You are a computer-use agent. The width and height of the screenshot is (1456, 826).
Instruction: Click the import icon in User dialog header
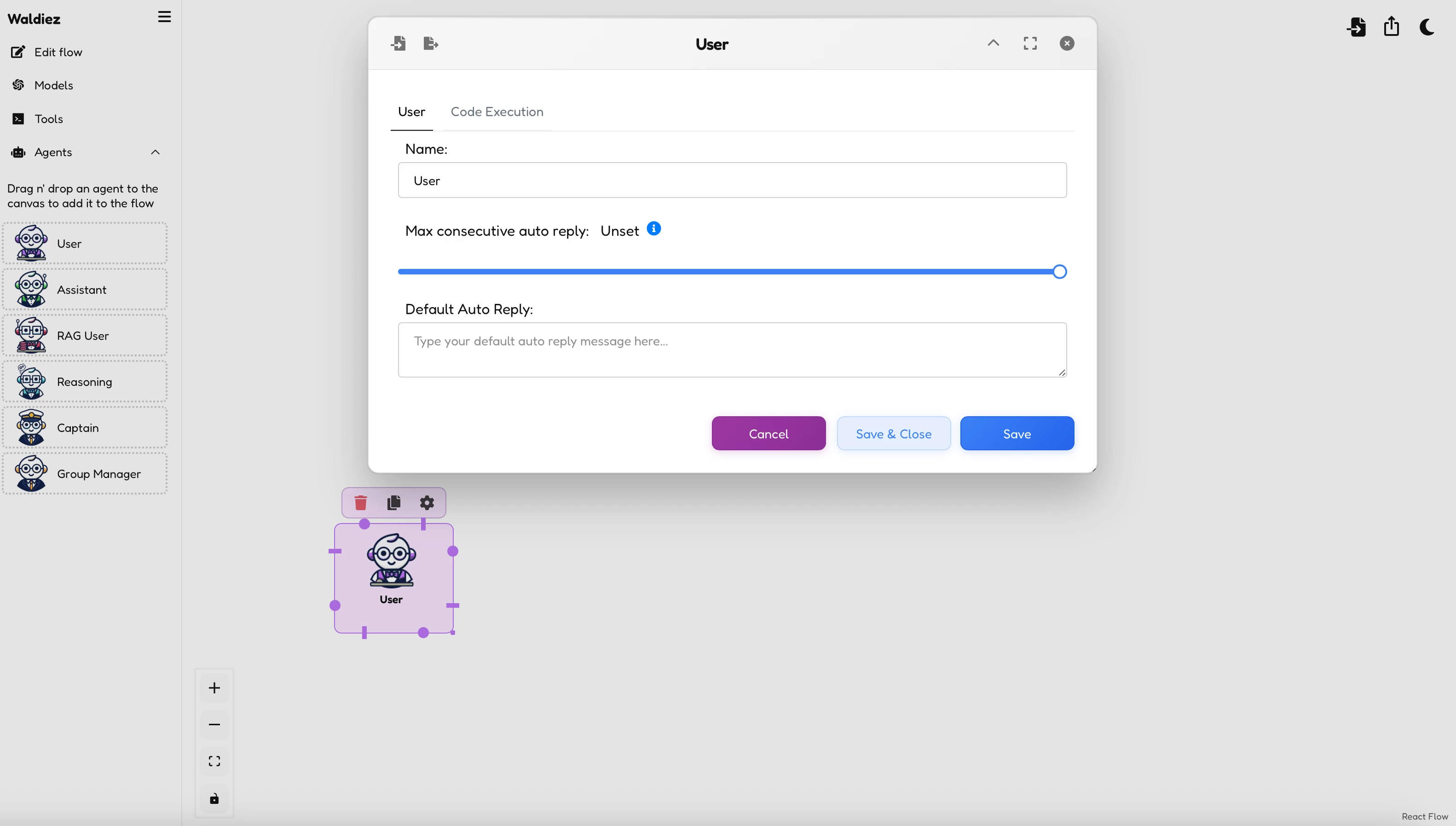[x=398, y=43]
